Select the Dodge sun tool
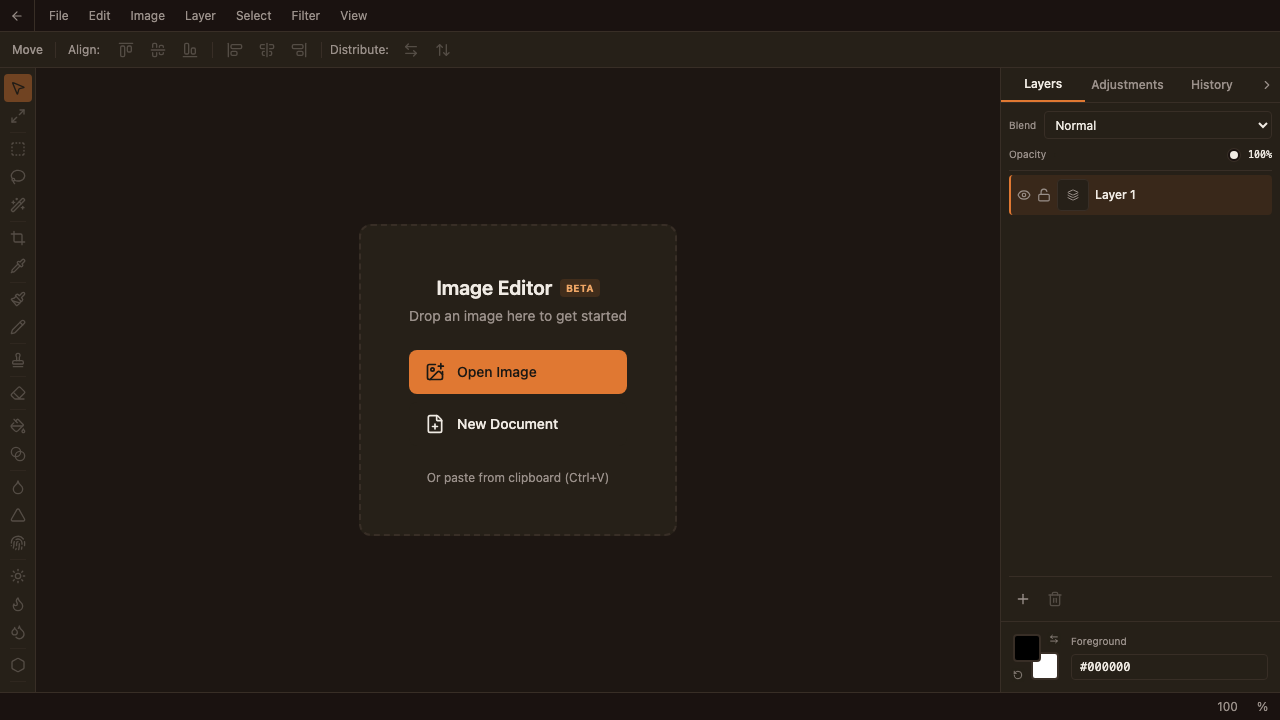 (x=18, y=576)
